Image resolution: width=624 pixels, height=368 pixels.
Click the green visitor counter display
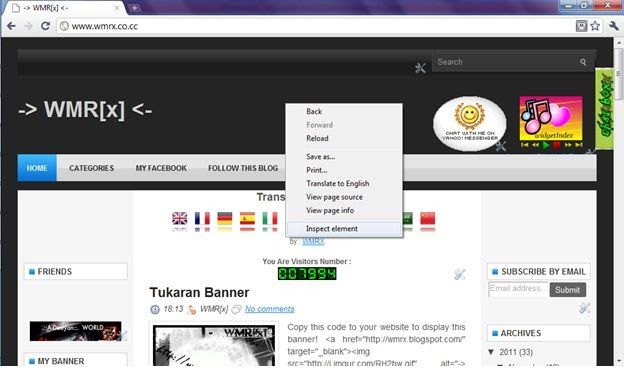[x=307, y=274]
